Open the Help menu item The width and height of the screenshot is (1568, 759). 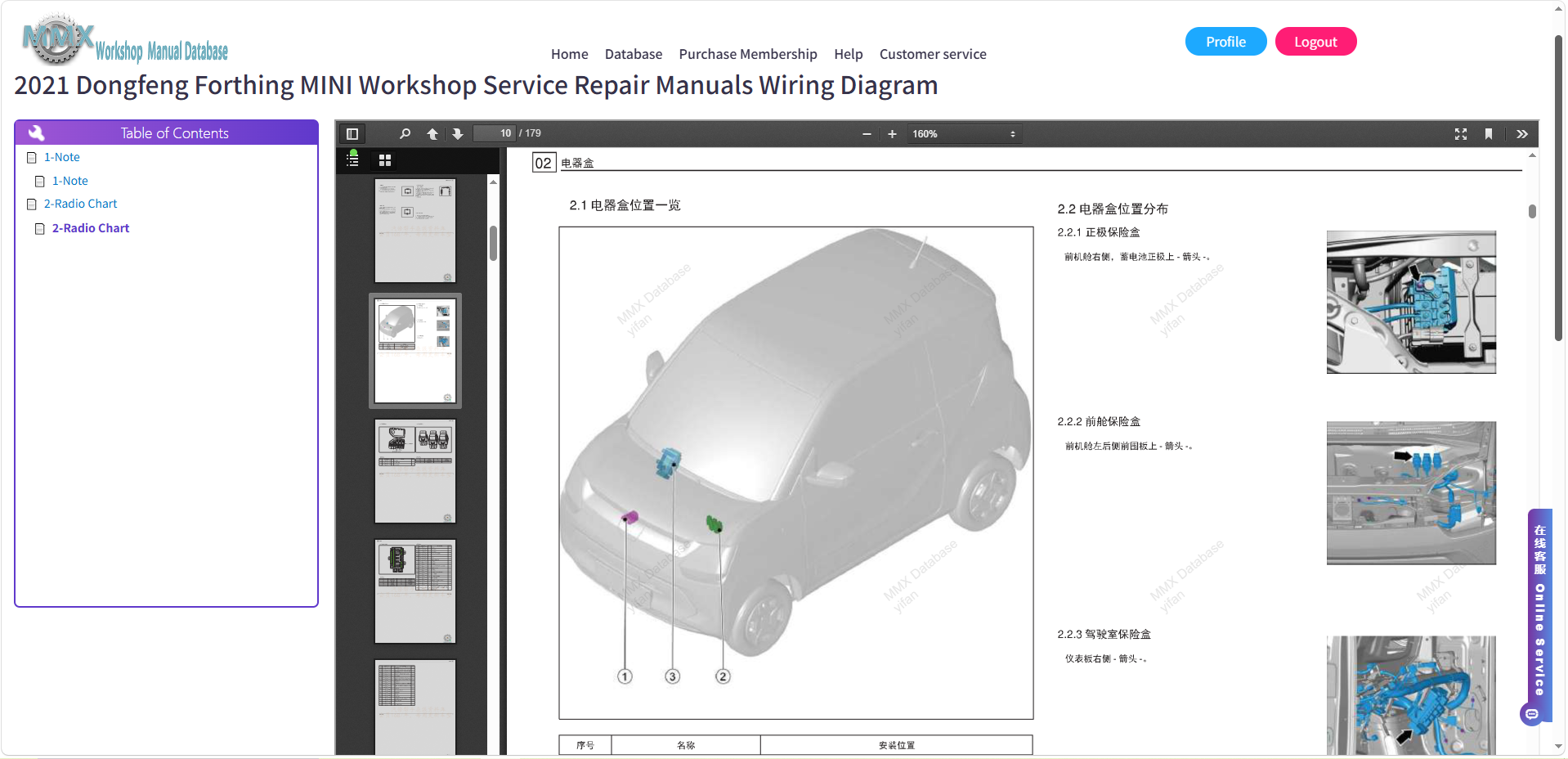(849, 54)
